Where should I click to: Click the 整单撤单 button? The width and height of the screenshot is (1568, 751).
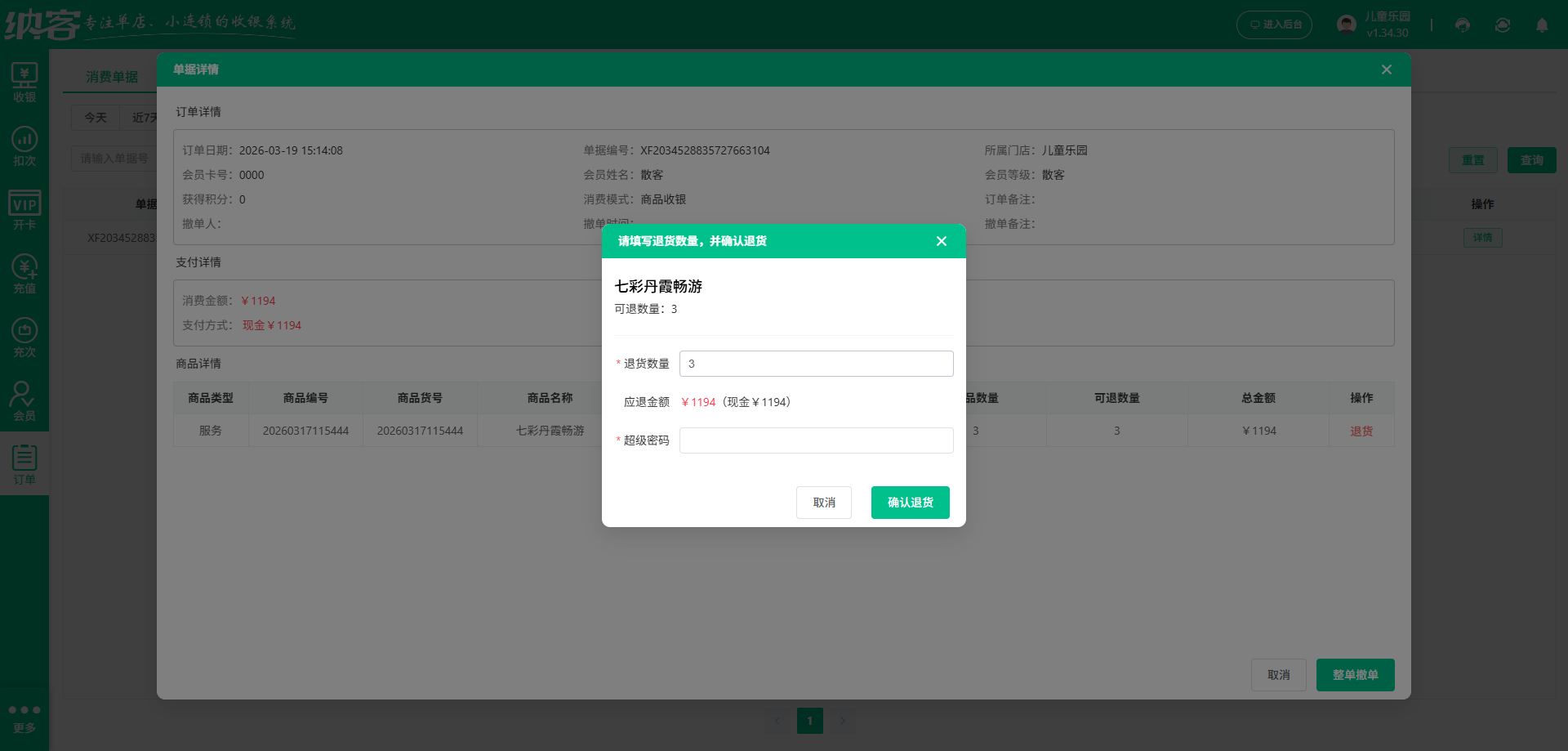tap(1355, 675)
